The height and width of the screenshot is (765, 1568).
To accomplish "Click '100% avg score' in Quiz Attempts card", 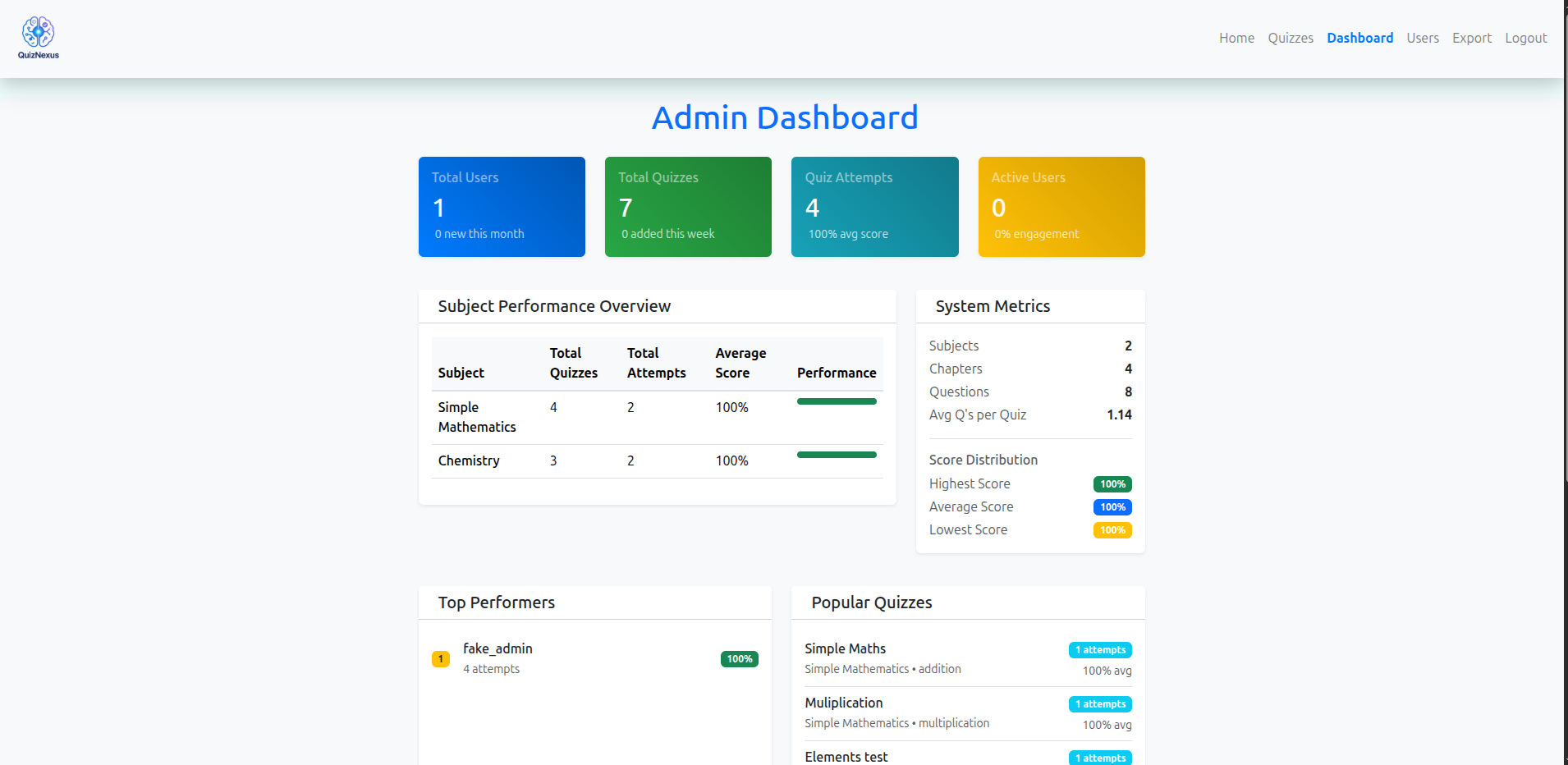I will click(x=848, y=234).
